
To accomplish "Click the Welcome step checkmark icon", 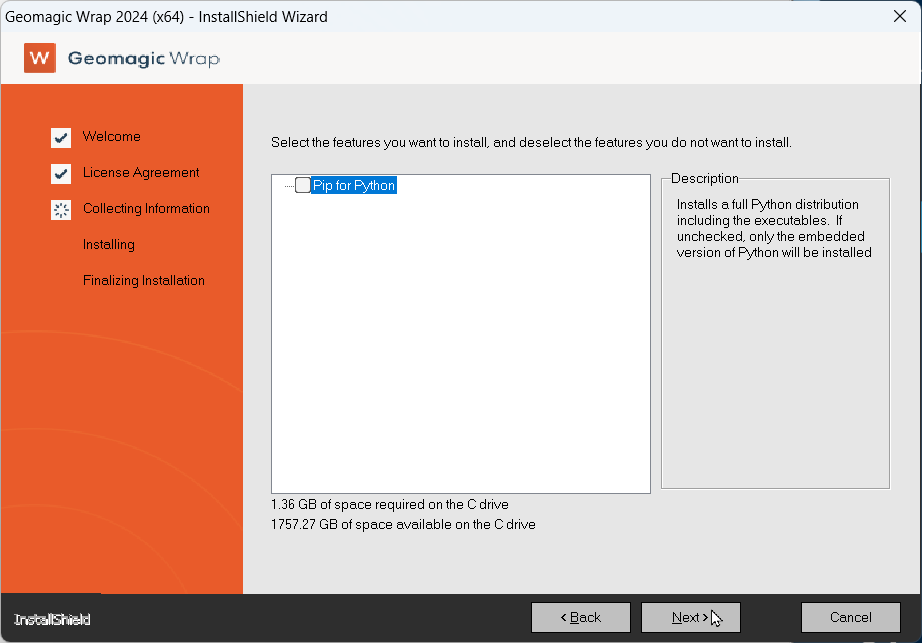I will tap(61, 138).
